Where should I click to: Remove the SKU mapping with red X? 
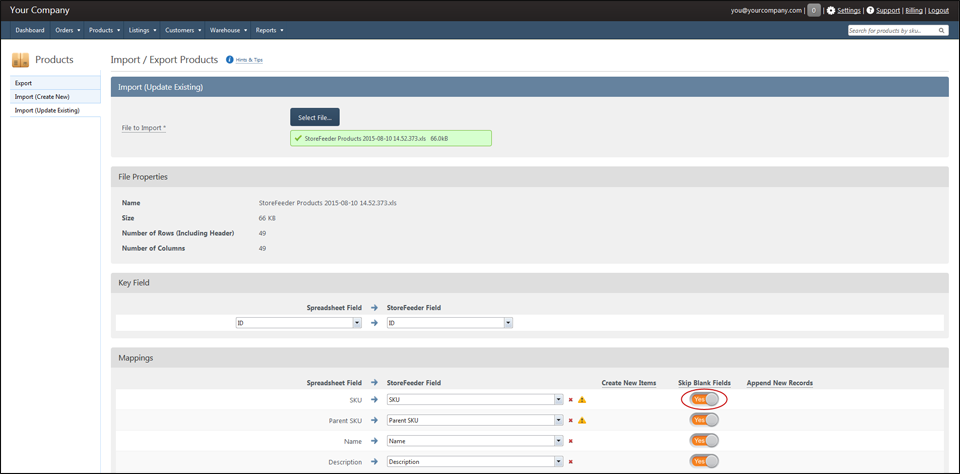[571, 400]
